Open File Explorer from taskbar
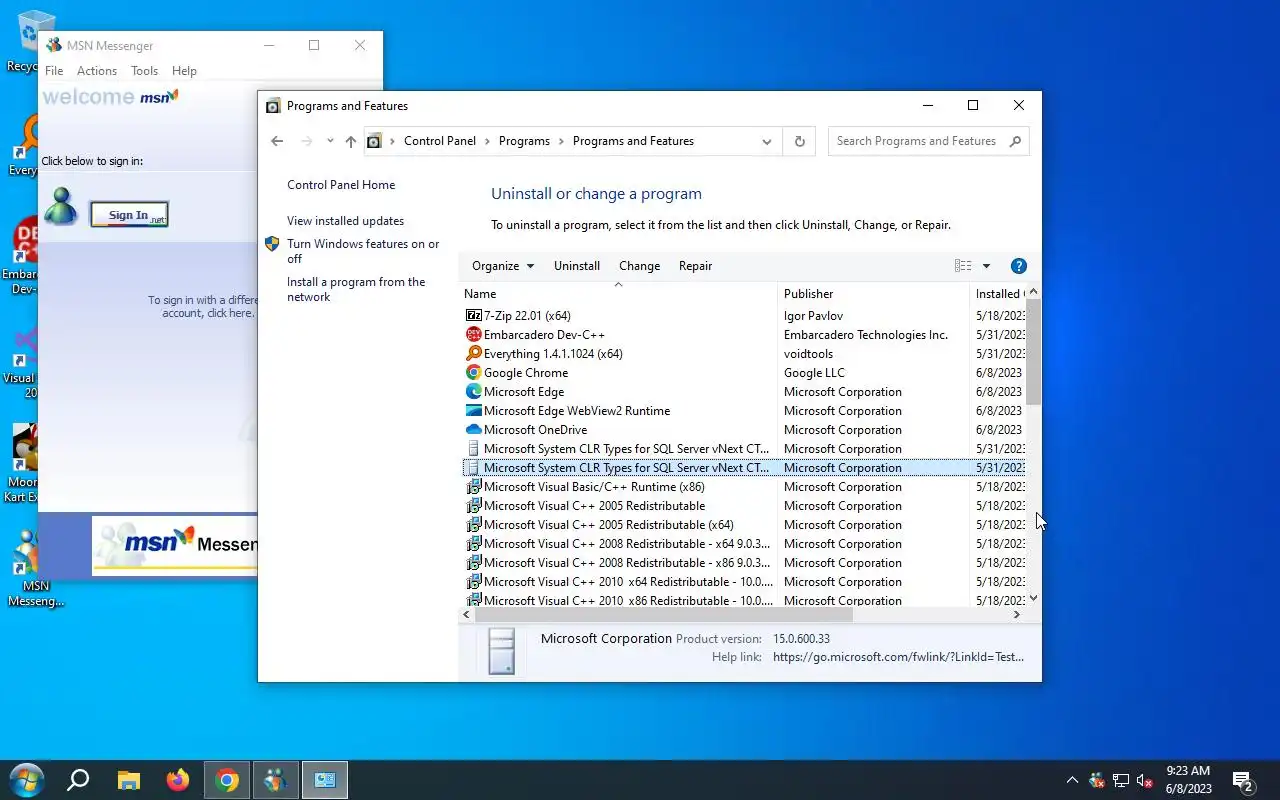 coord(128,780)
